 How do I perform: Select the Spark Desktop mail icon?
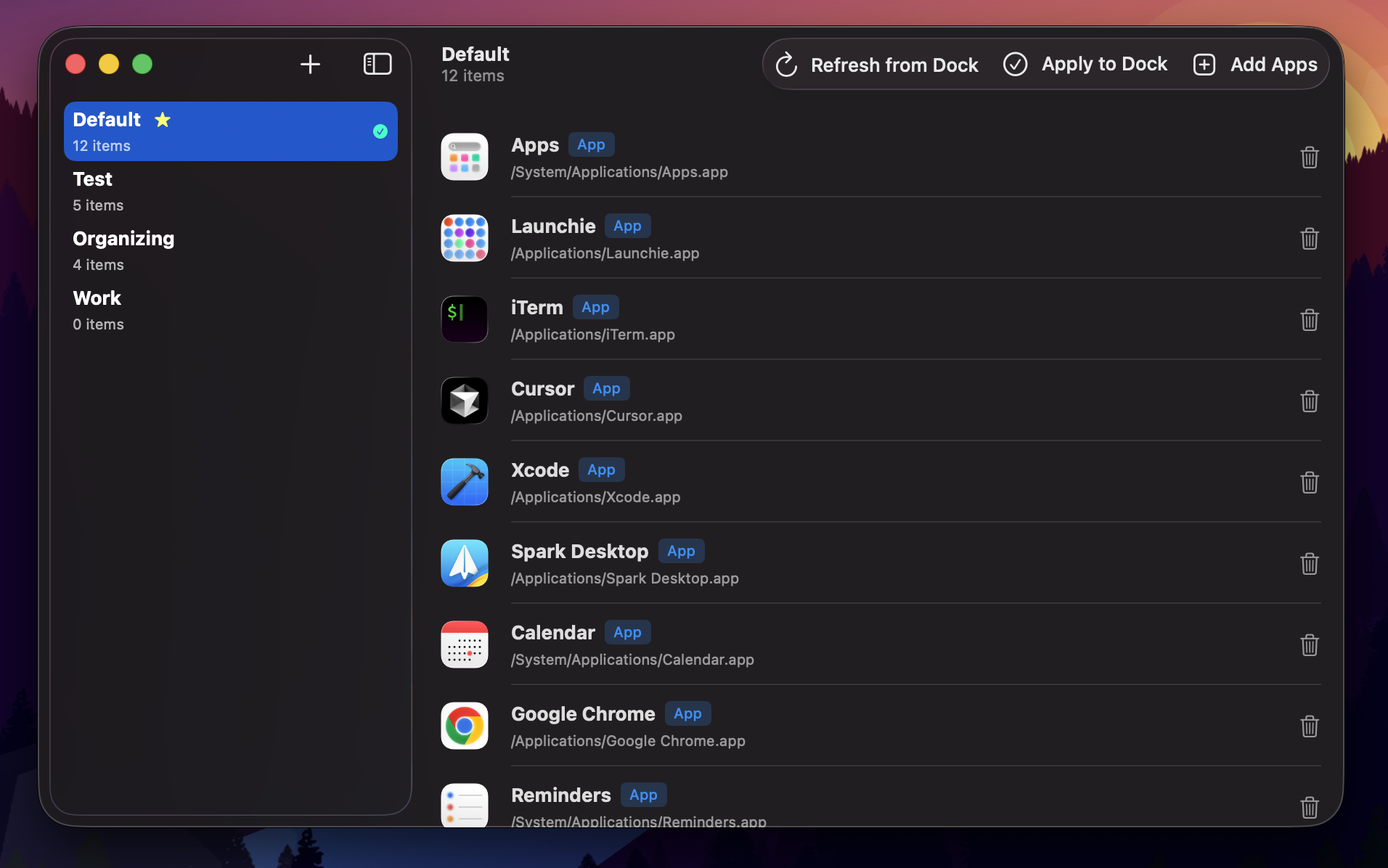[464, 563]
